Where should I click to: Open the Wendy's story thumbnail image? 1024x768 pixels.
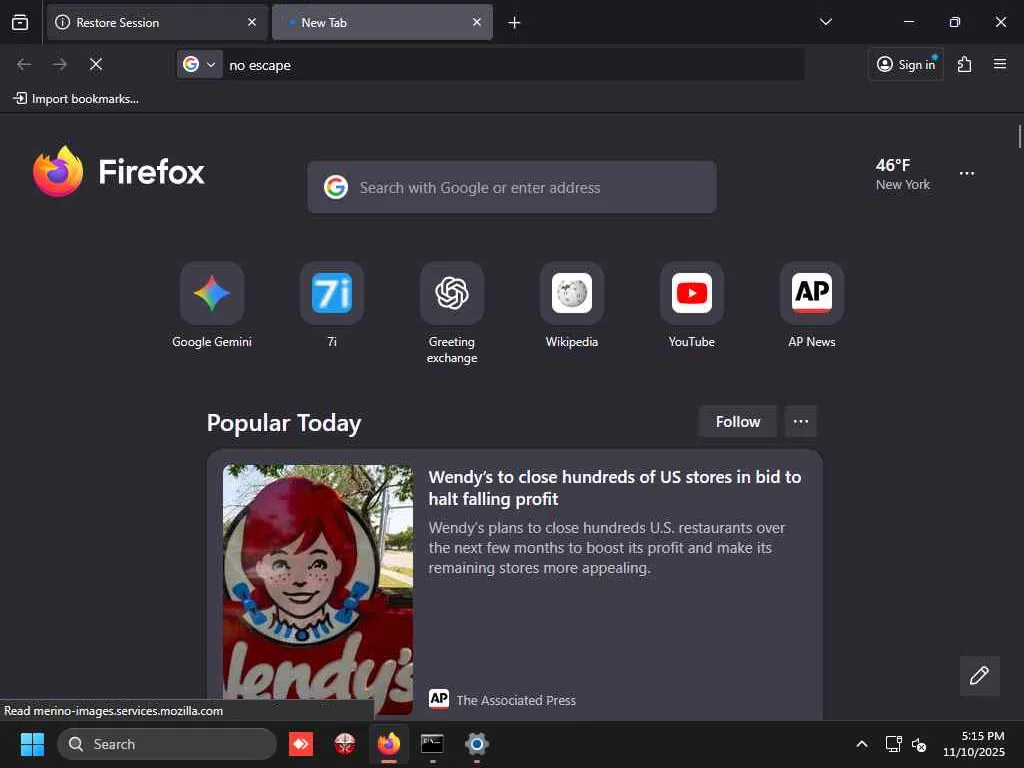point(318,590)
